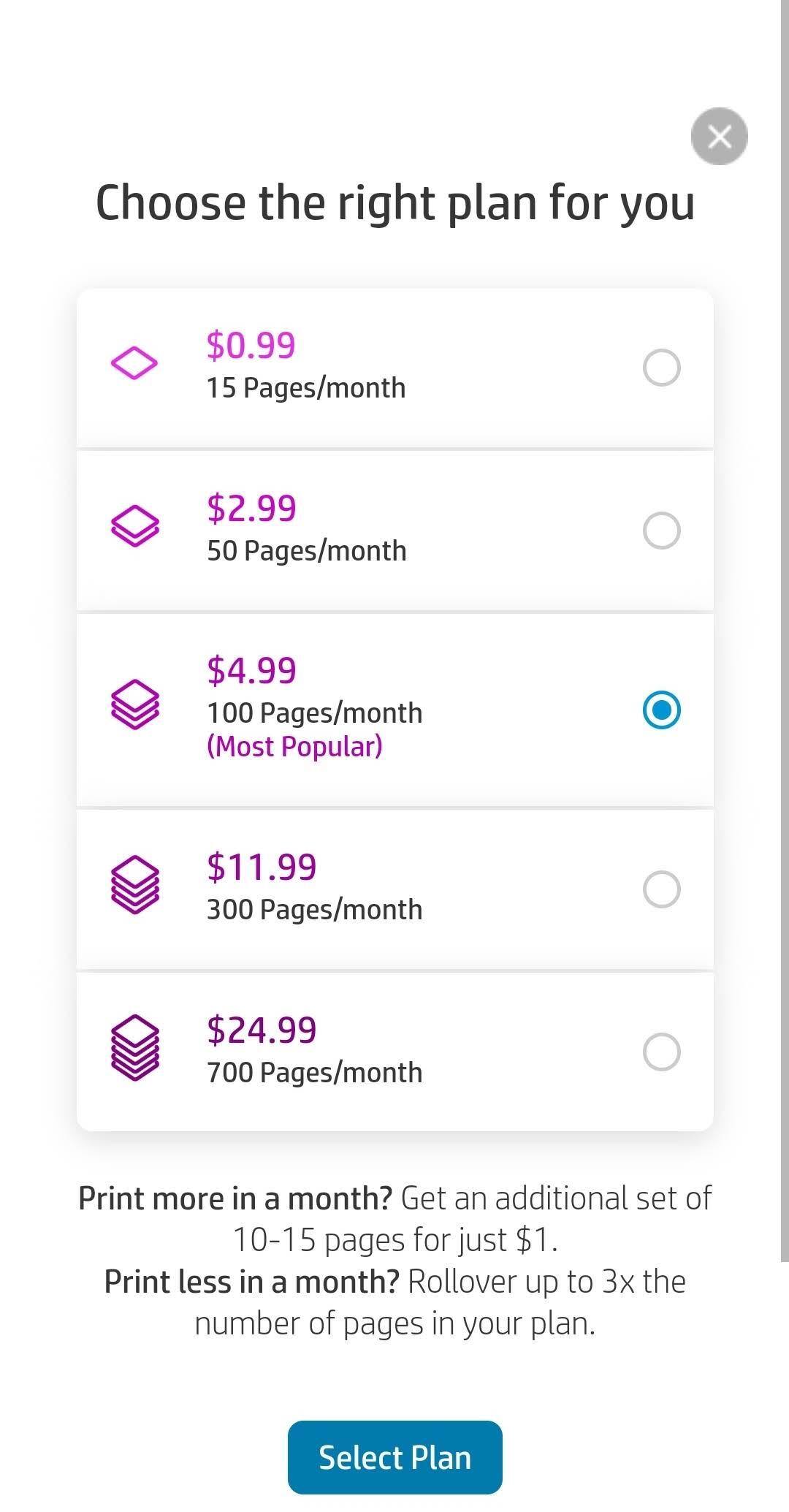This screenshot has height=1512, width=789.
Task: Click the four-layer stack icon for $11.99 plan
Action: (134, 885)
